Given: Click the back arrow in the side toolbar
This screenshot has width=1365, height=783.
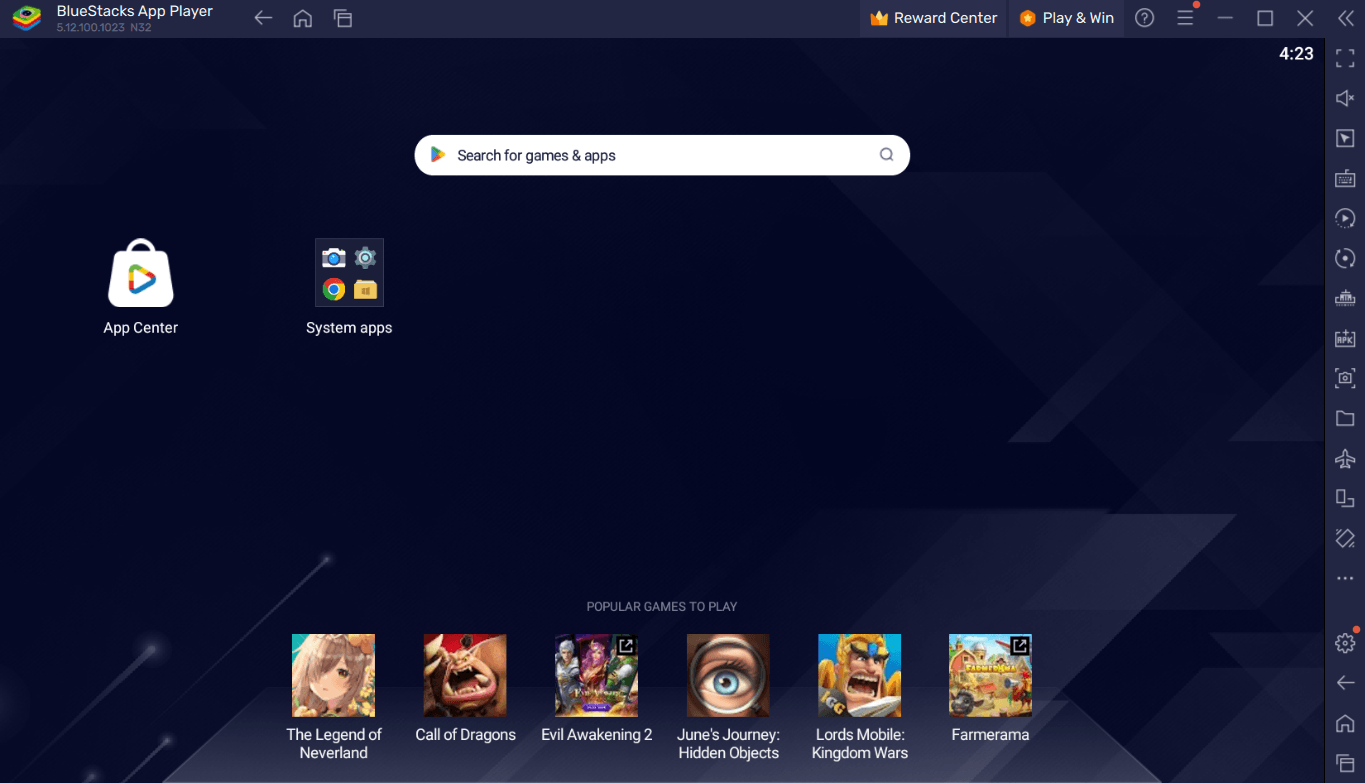Looking at the screenshot, I should click(1345, 683).
